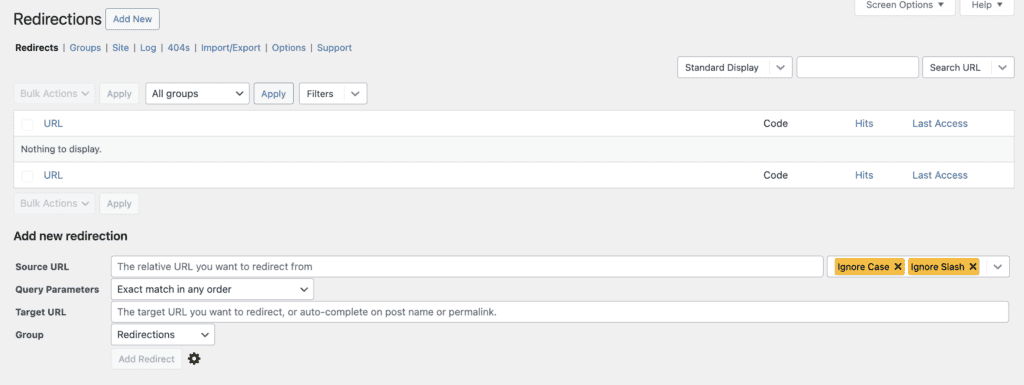
Task: Open the top Bulk Actions dropdown
Action: click(x=54, y=93)
